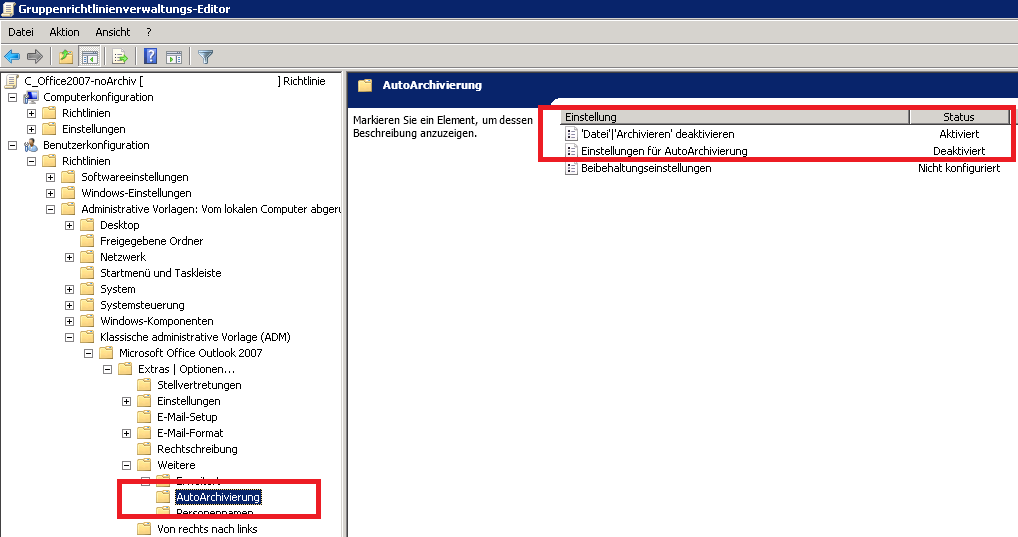
Task: Click the Einstellung column header
Action: (x=735, y=117)
